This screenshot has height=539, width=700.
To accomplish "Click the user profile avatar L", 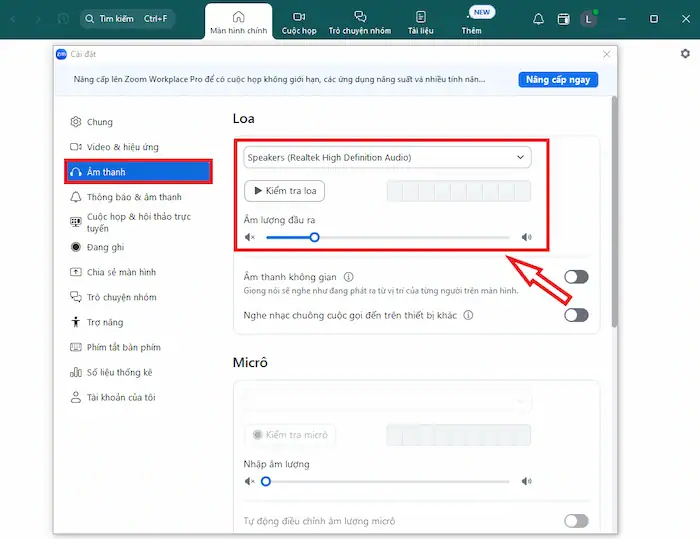I will [x=589, y=19].
